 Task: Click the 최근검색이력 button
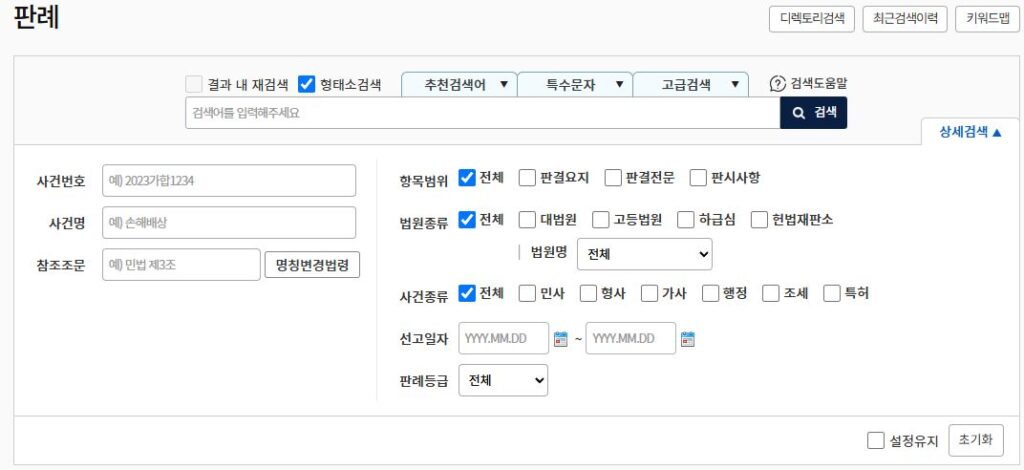905,19
